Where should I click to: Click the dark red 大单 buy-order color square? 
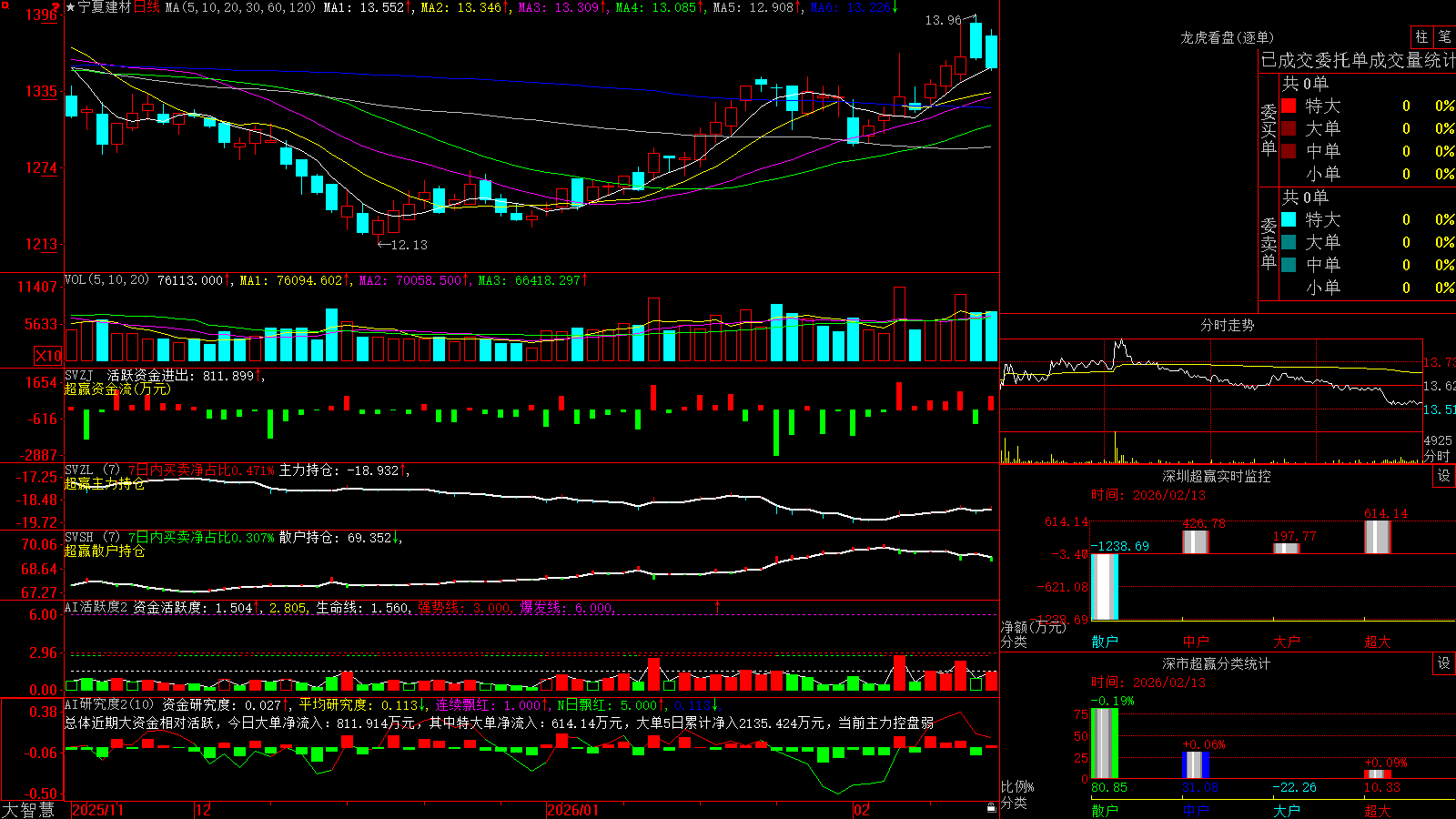(x=1289, y=128)
